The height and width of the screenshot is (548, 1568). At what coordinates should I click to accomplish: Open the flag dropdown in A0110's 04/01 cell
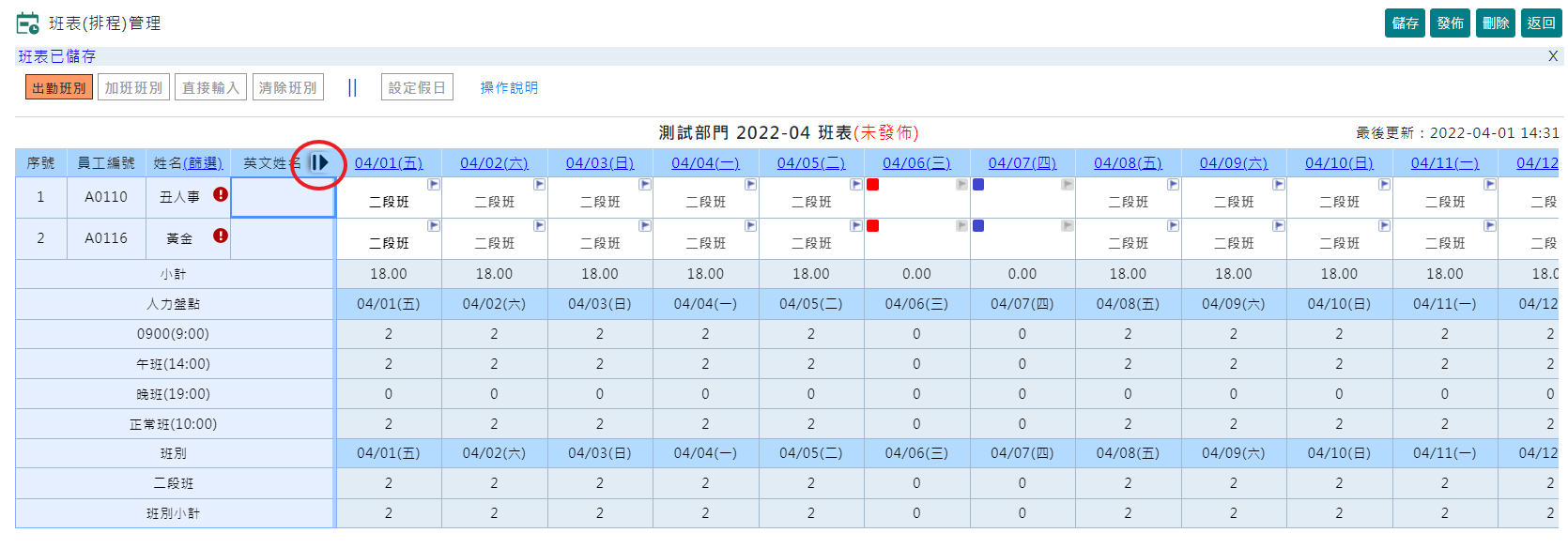click(x=434, y=185)
